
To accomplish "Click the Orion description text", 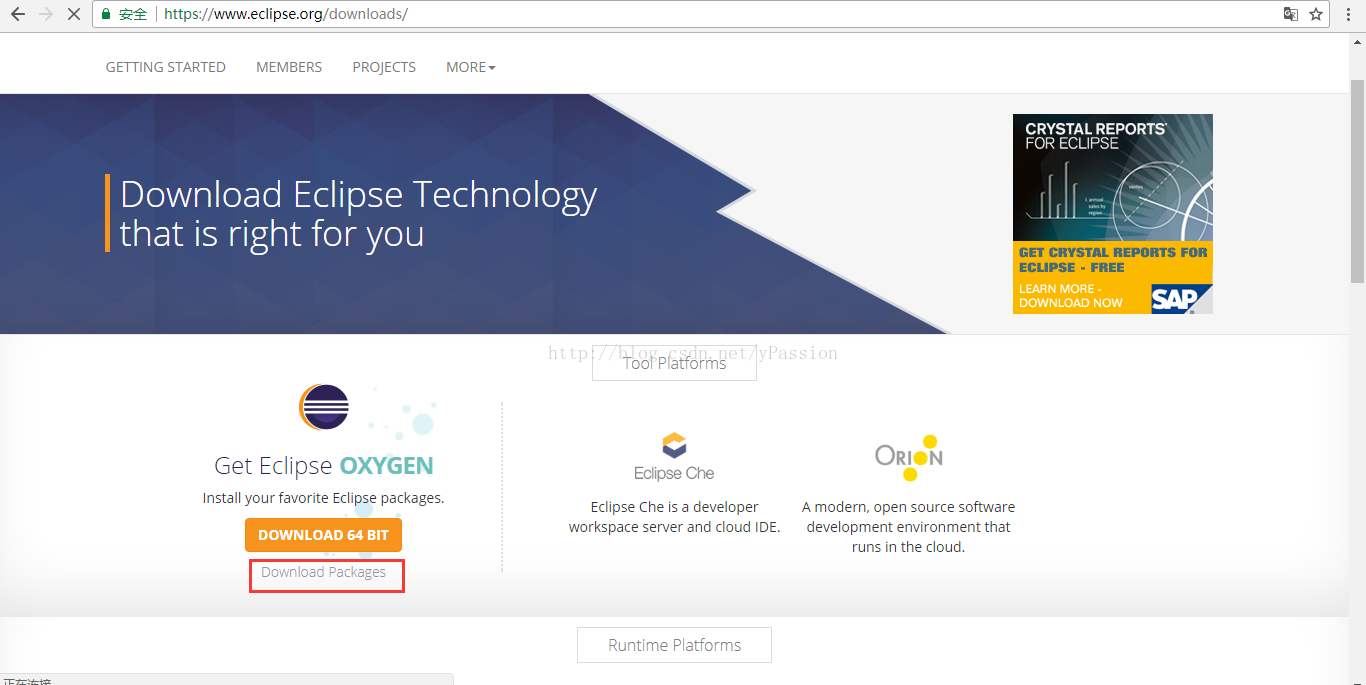I will click(909, 527).
